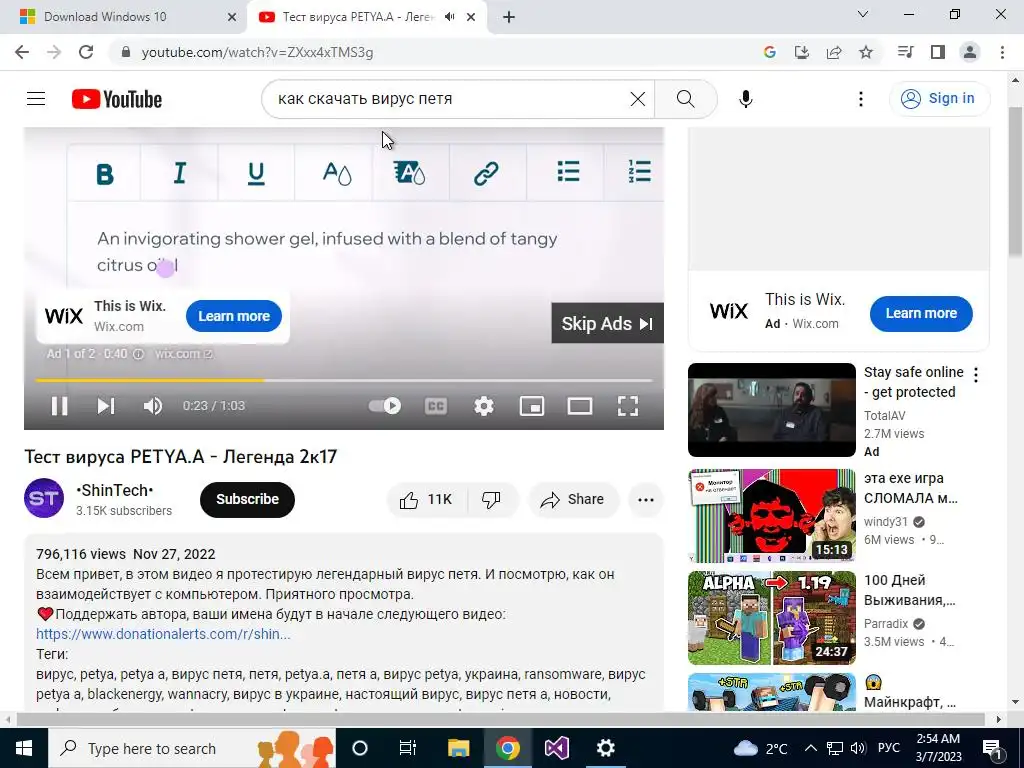Open options menu for the TotalAV ad
Image resolution: width=1024 pixels, height=768 pixels.
coord(976,375)
